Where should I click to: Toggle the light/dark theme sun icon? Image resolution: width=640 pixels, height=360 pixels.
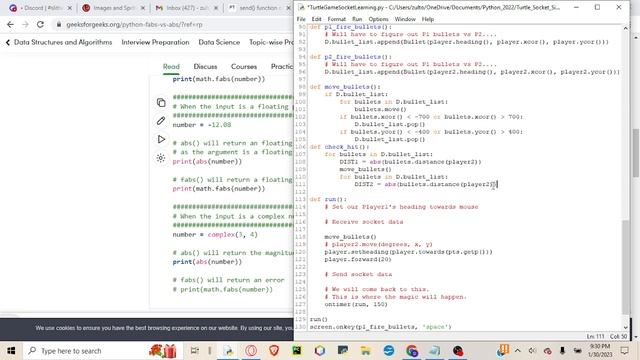161,158
